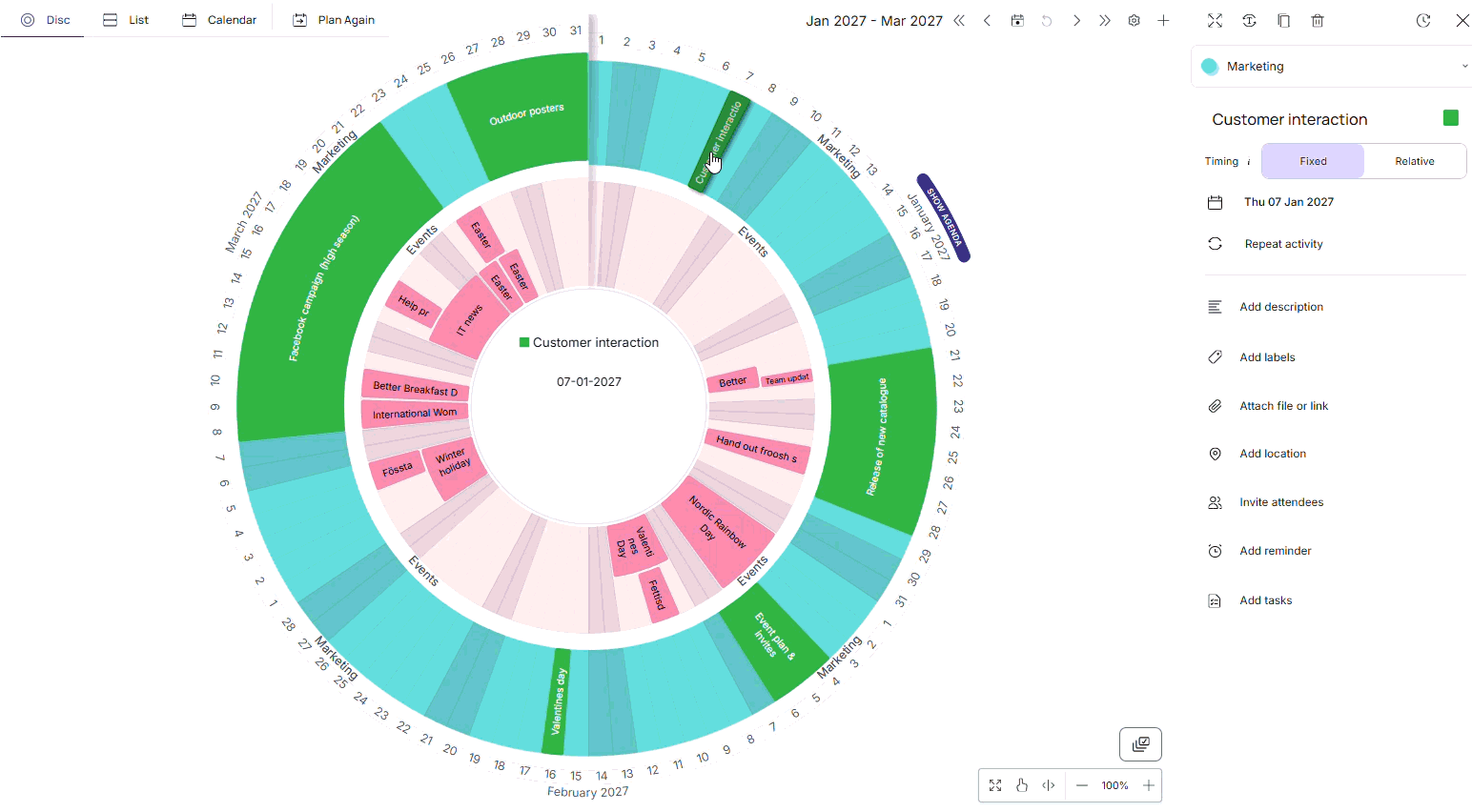Click the 100% zoom level value
This screenshot has width=1472, height=812.
click(1114, 785)
